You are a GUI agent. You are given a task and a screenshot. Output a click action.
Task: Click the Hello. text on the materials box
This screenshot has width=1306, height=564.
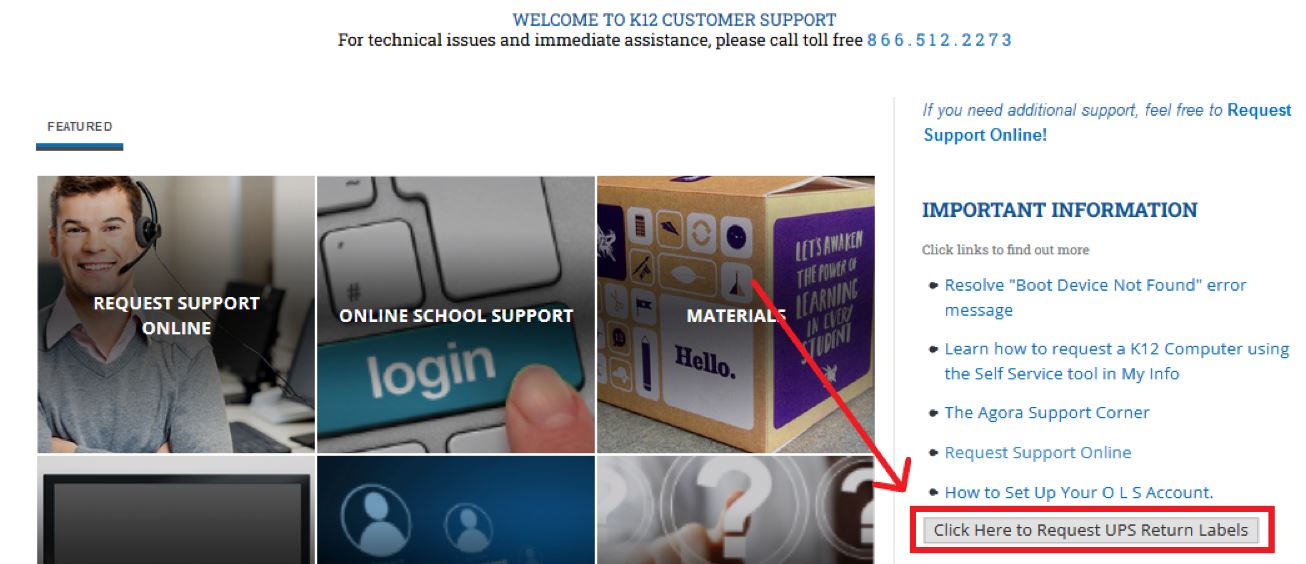703,361
